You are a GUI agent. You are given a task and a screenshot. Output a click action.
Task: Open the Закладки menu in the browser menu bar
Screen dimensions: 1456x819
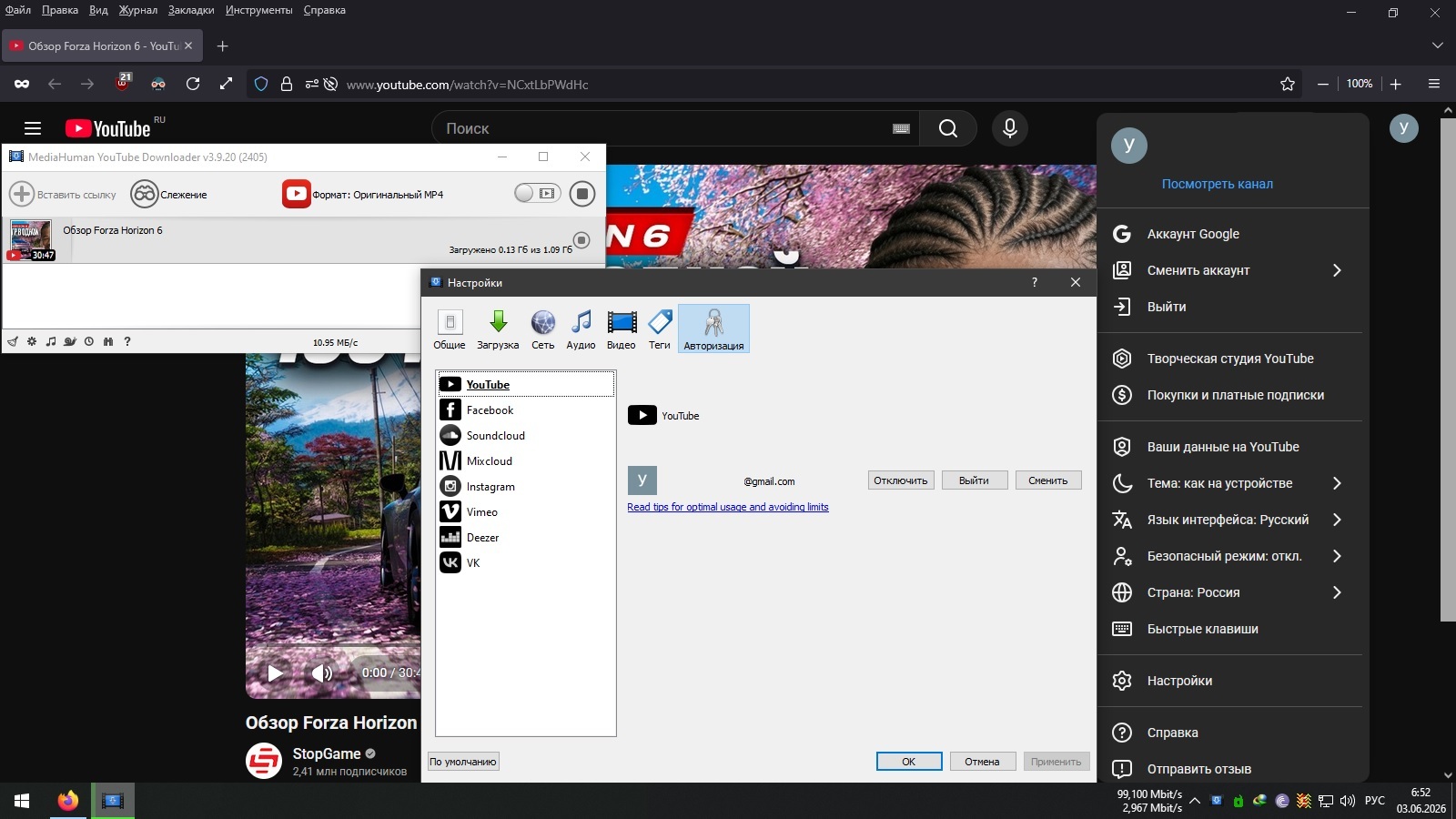tap(191, 10)
